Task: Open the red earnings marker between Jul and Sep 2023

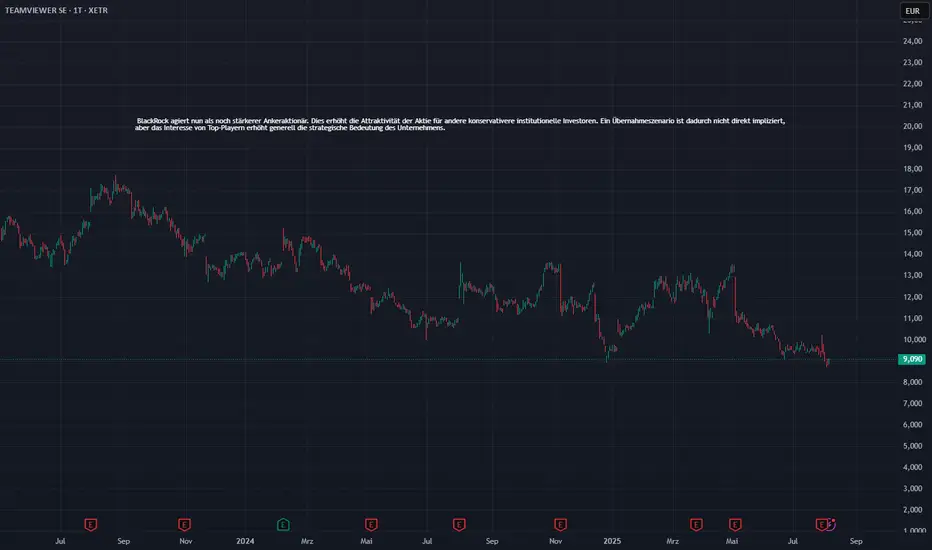Action: 90,524
